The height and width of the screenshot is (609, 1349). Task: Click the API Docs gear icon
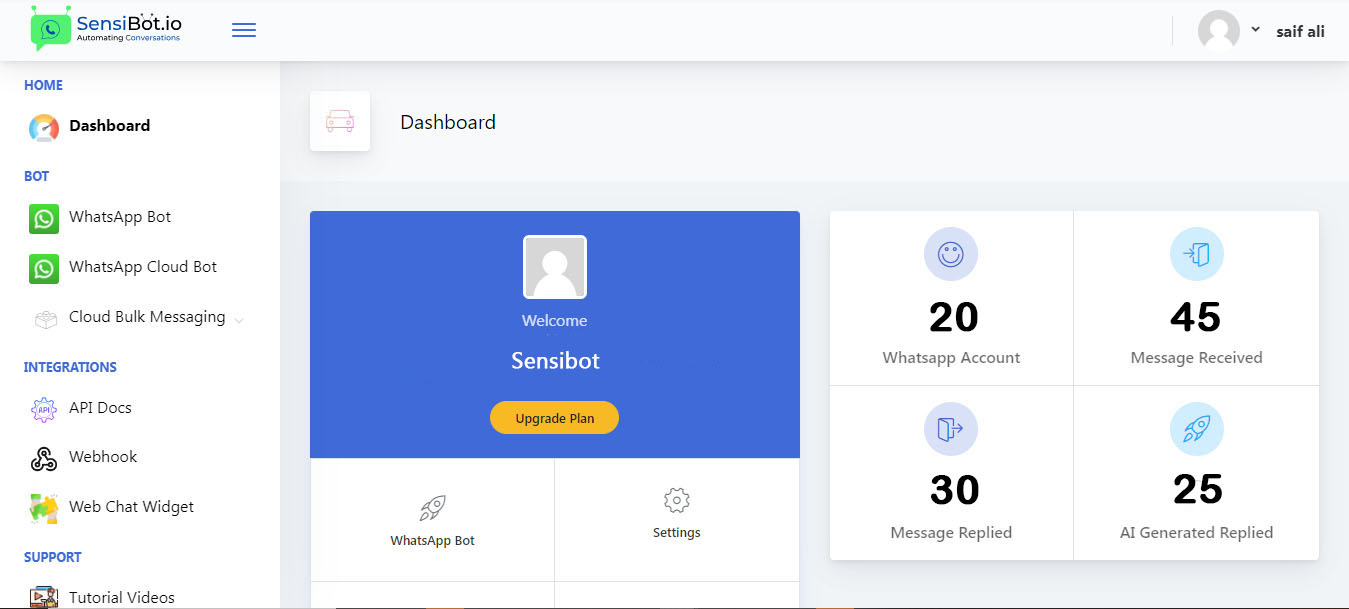tap(44, 409)
